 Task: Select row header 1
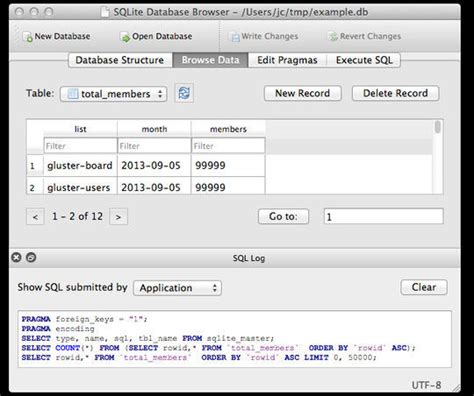pyautogui.click(x=35, y=166)
